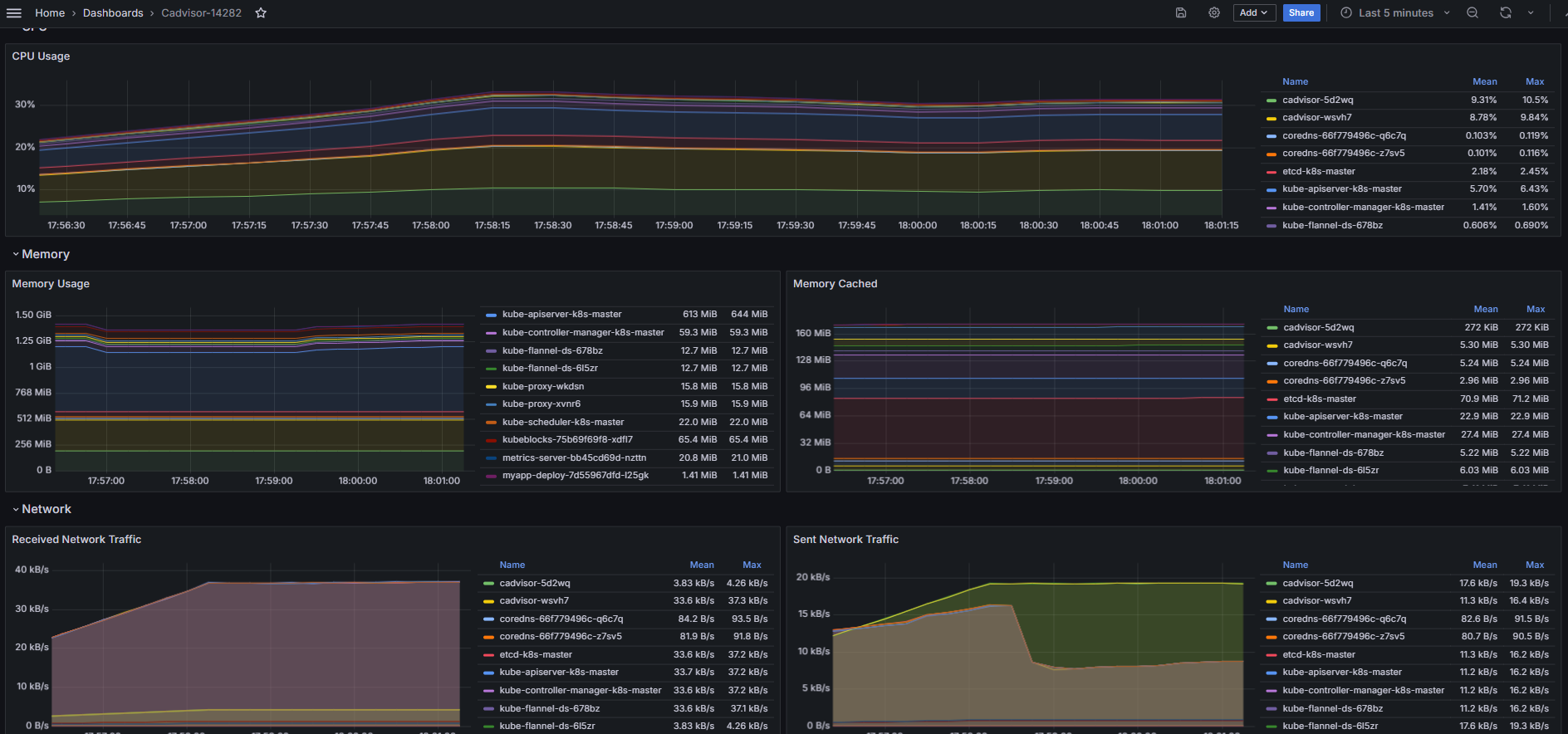Open the refresh interval dropdown arrow
The image size is (1568, 734).
click(x=1531, y=12)
